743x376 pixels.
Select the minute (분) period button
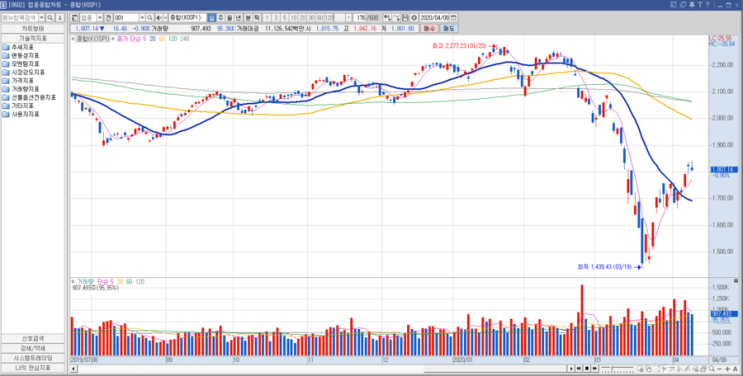(247, 18)
